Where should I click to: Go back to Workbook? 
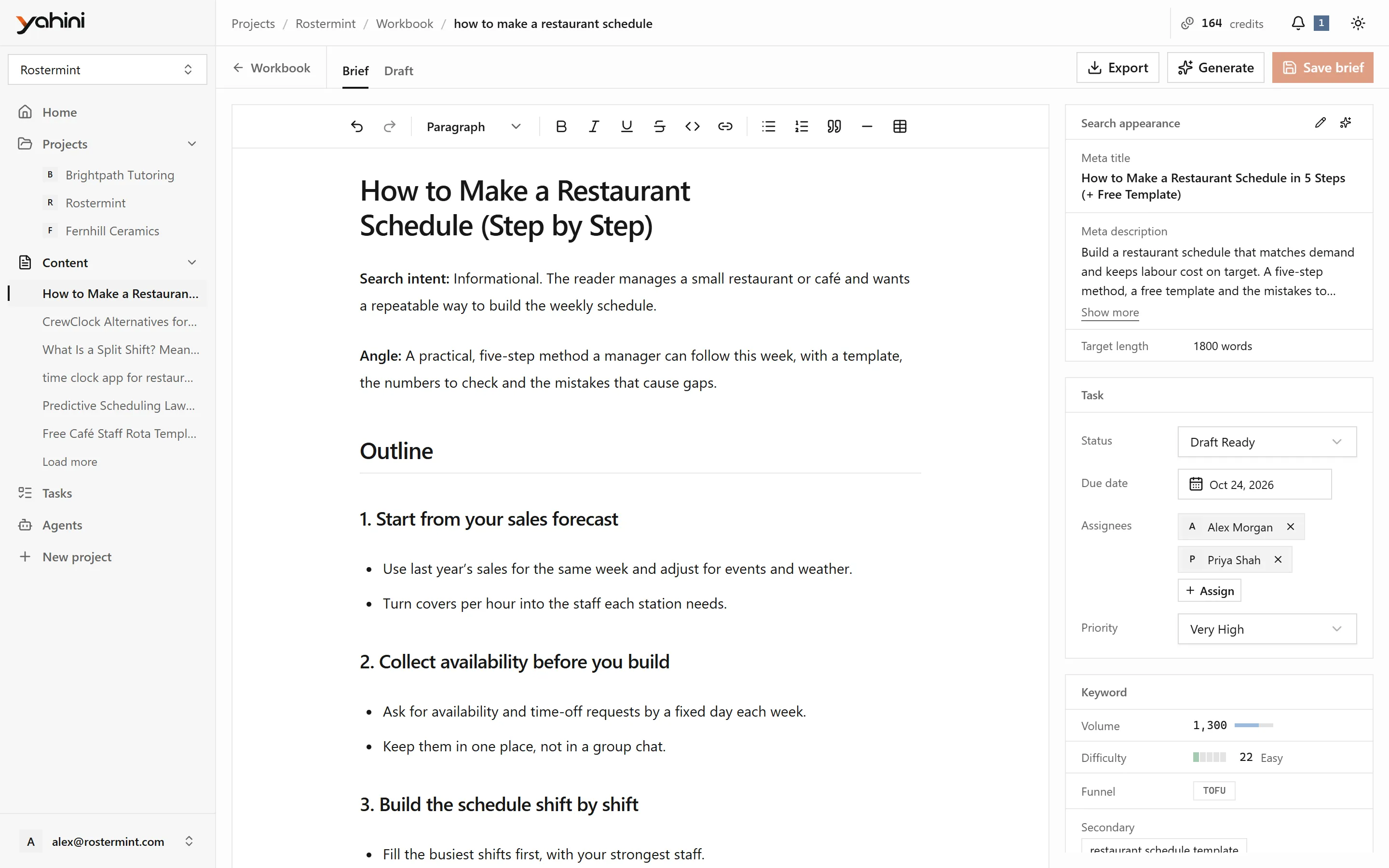[272, 68]
